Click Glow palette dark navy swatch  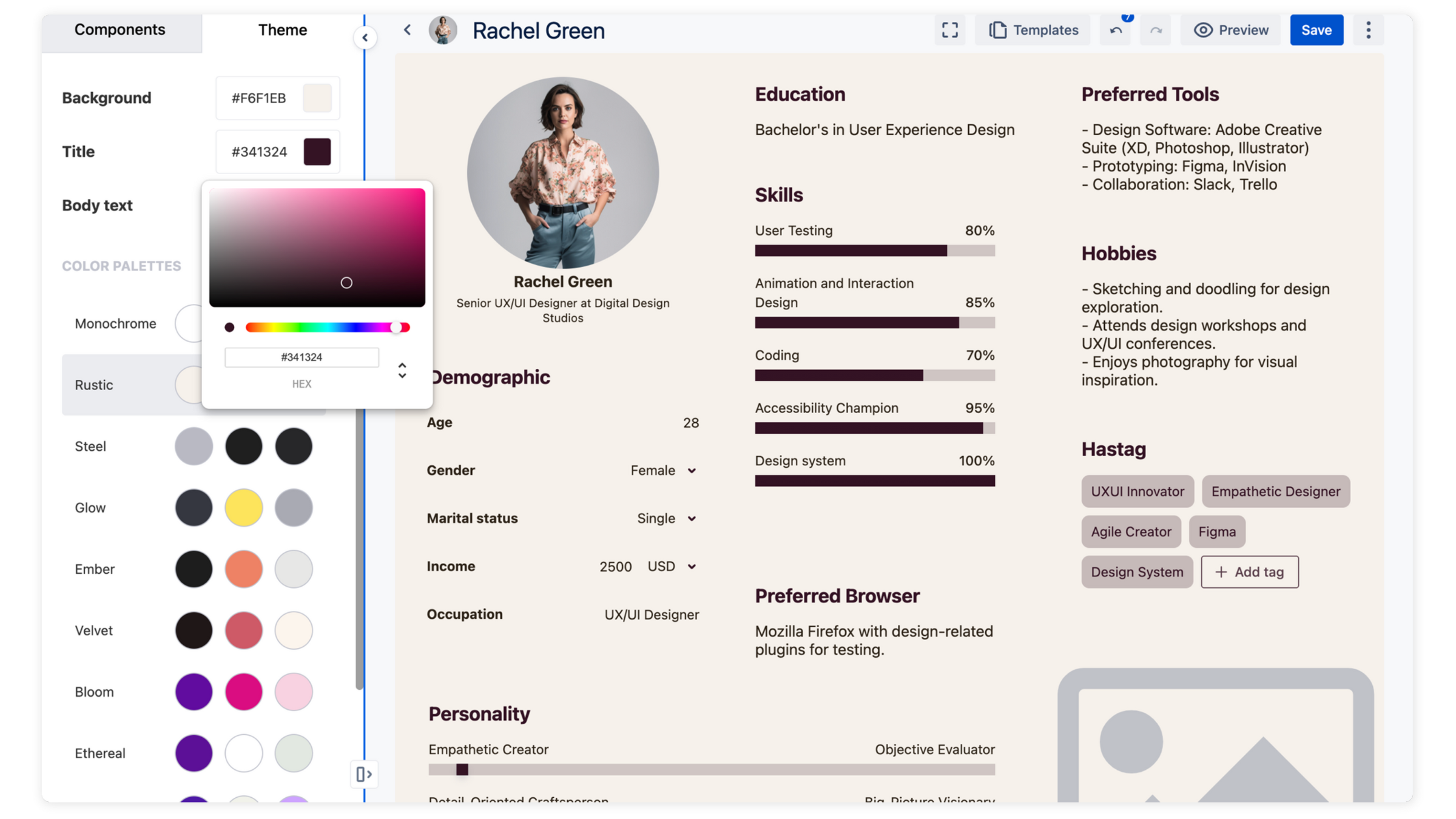(194, 507)
